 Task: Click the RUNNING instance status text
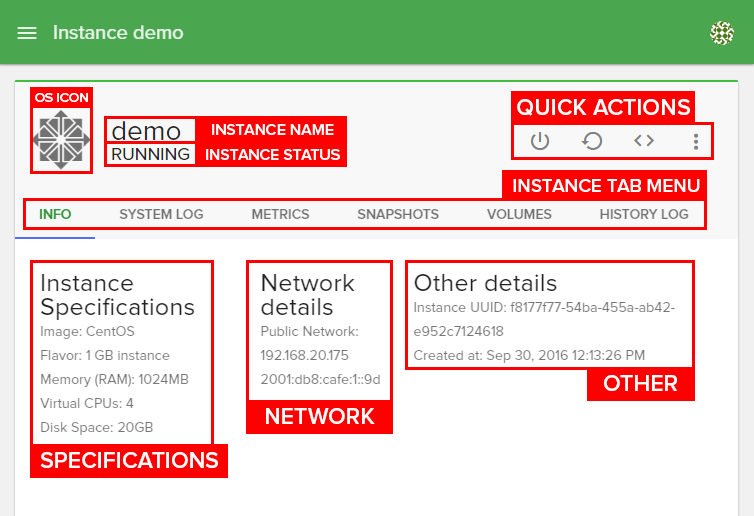[x=150, y=154]
